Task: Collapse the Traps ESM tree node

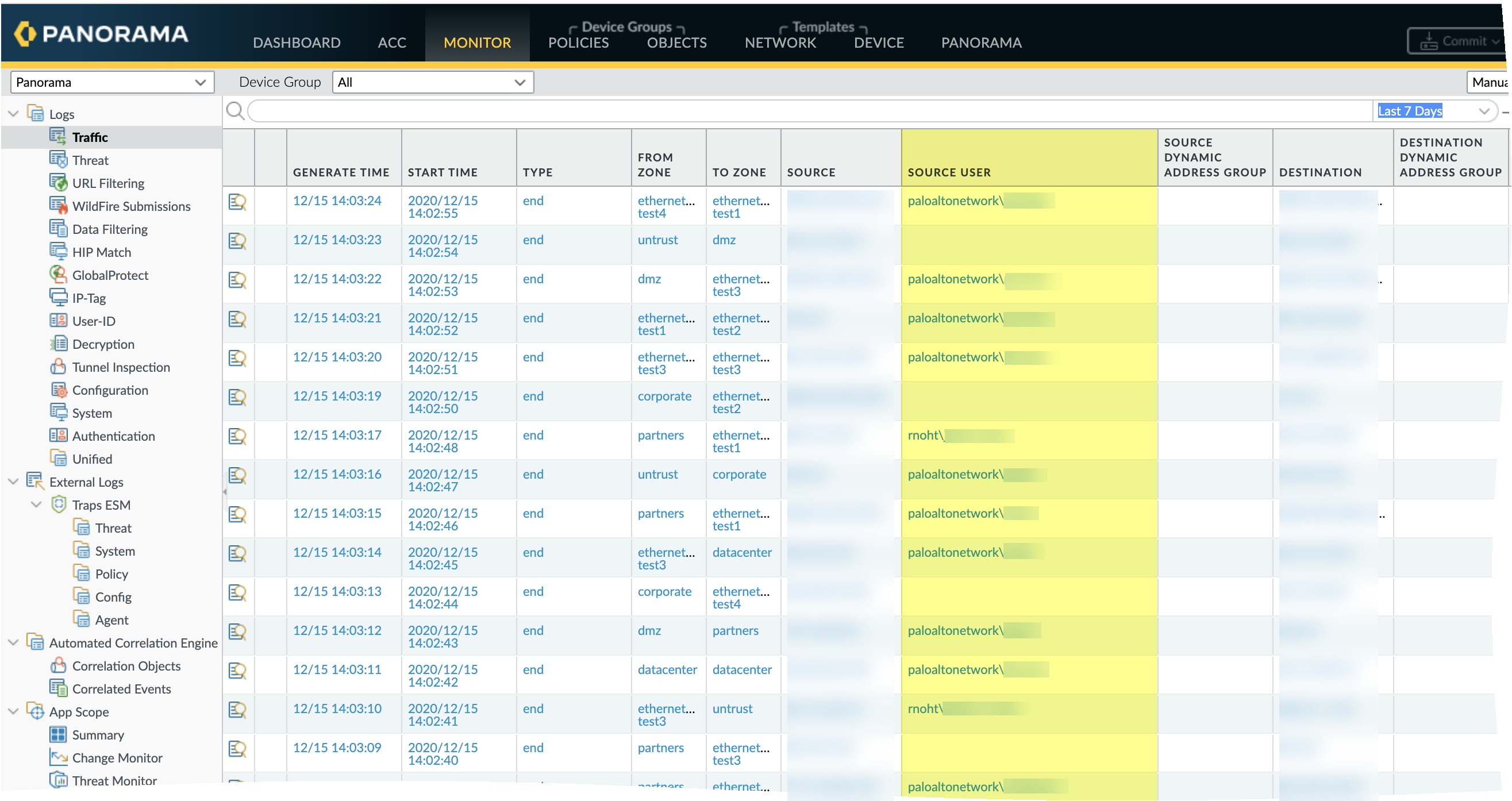Action: [x=36, y=505]
